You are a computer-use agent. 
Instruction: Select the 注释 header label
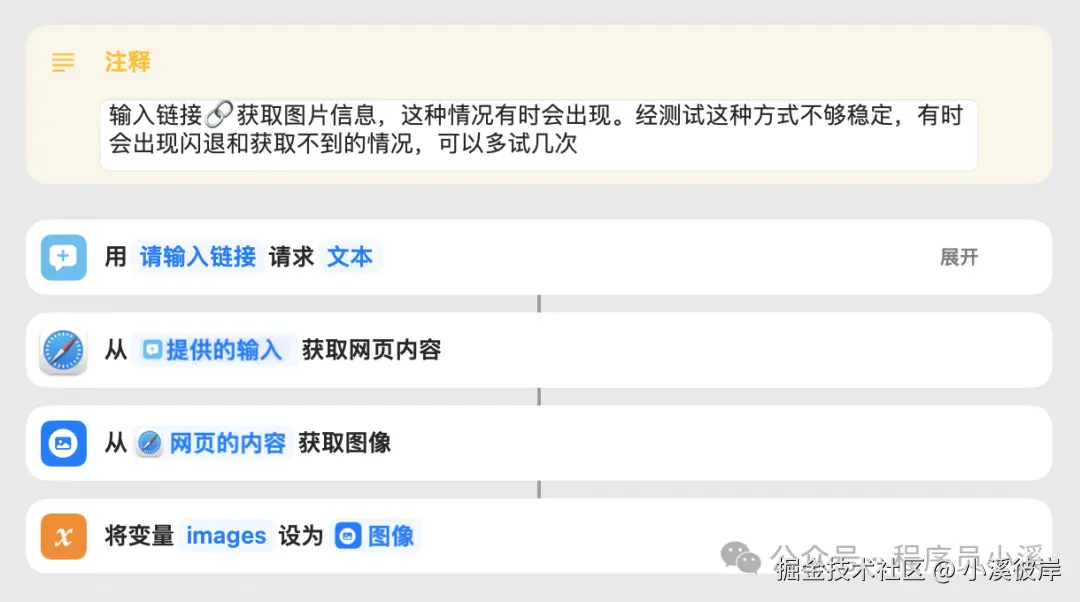(126, 62)
